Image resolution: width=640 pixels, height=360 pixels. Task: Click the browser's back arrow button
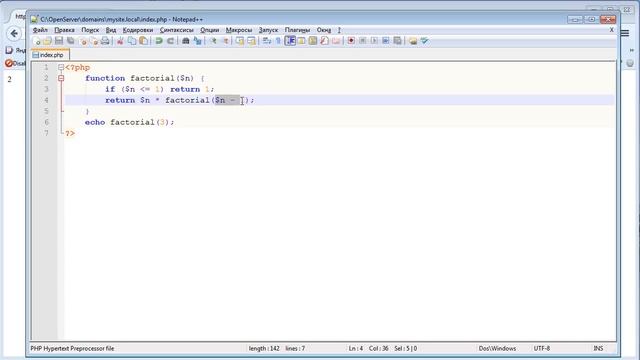coord(14,33)
